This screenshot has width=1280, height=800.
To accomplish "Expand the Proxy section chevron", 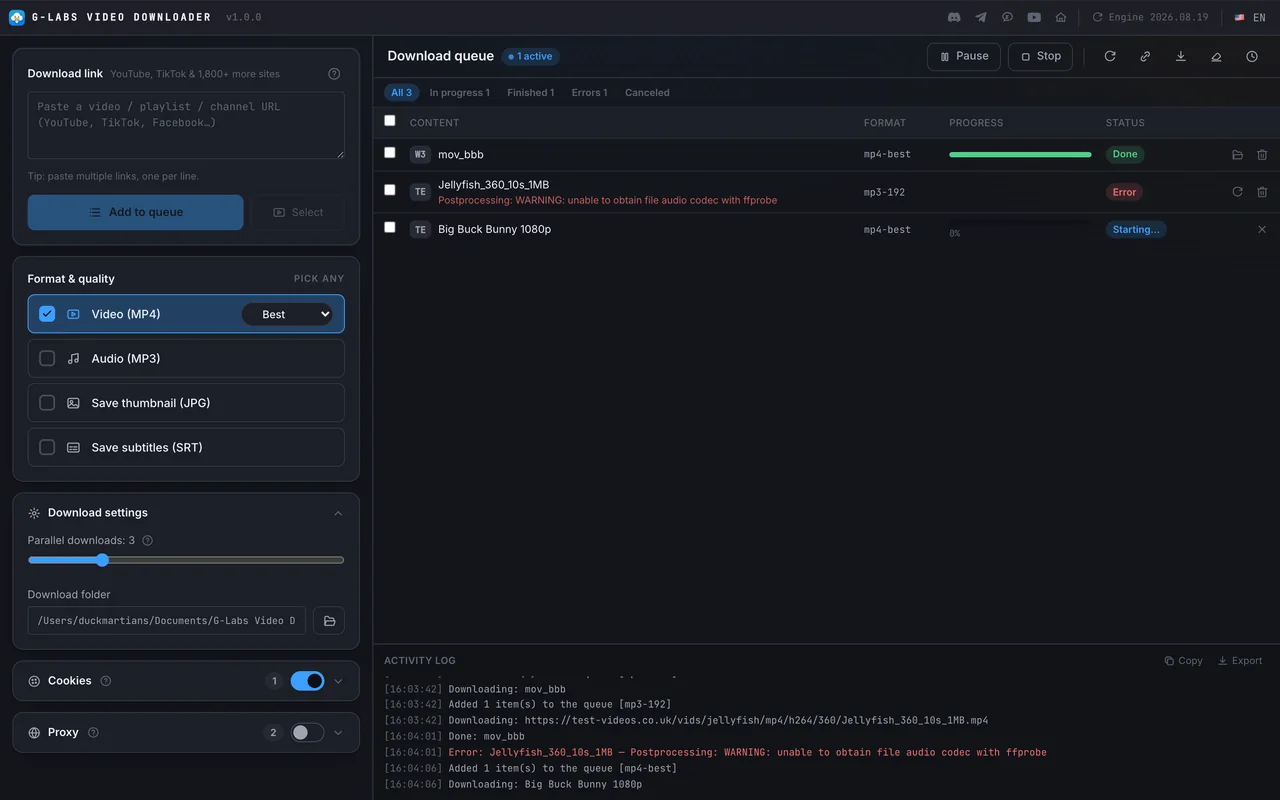I will [338, 733].
